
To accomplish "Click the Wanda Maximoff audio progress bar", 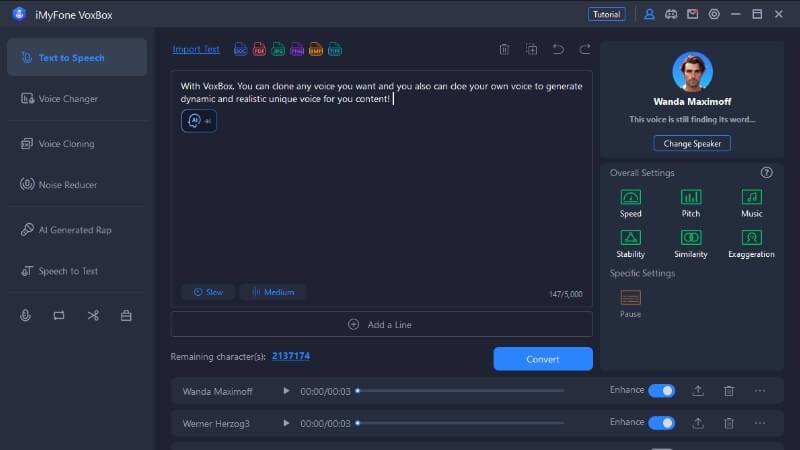I will click(460, 391).
